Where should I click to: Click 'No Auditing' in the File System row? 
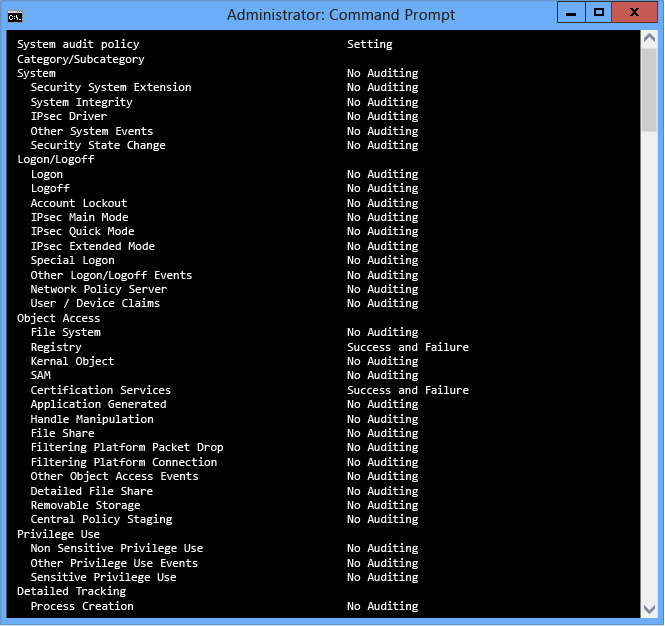(x=383, y=332)
